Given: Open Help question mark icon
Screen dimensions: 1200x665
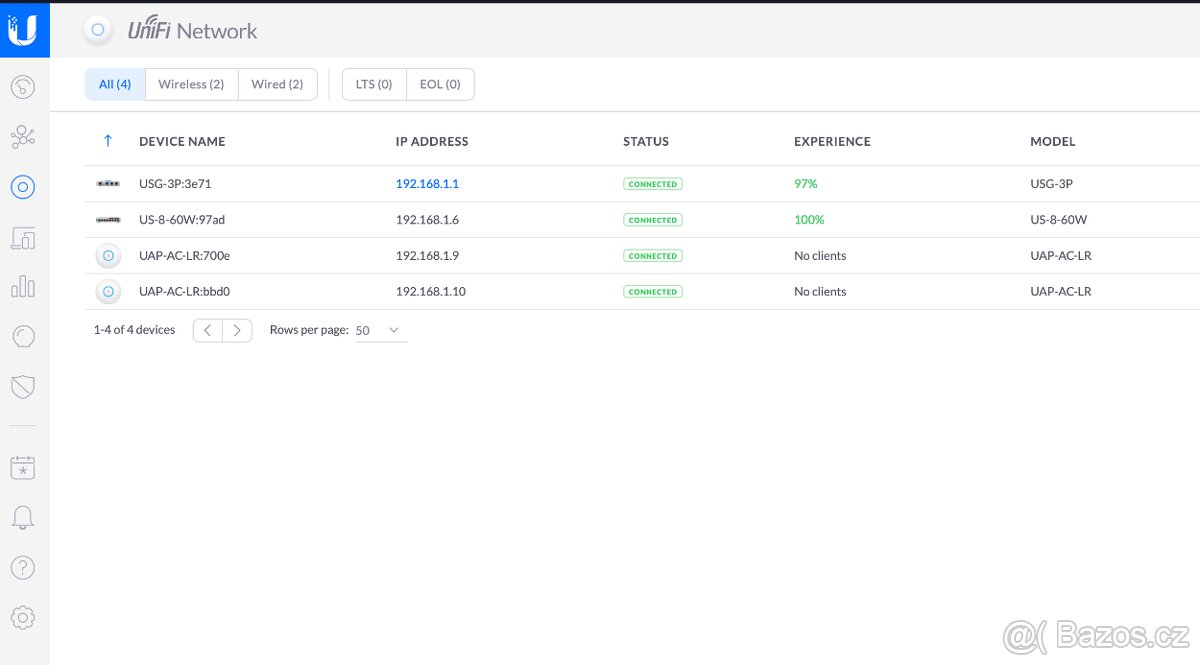Looking at the screenshot, I should pos(23,567).
